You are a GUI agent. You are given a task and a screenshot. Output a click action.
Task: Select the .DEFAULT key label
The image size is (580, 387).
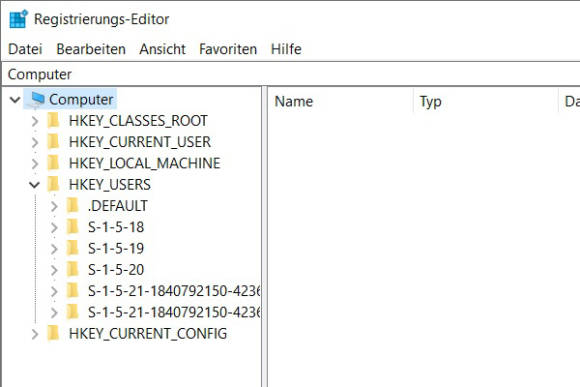point(118,206)
